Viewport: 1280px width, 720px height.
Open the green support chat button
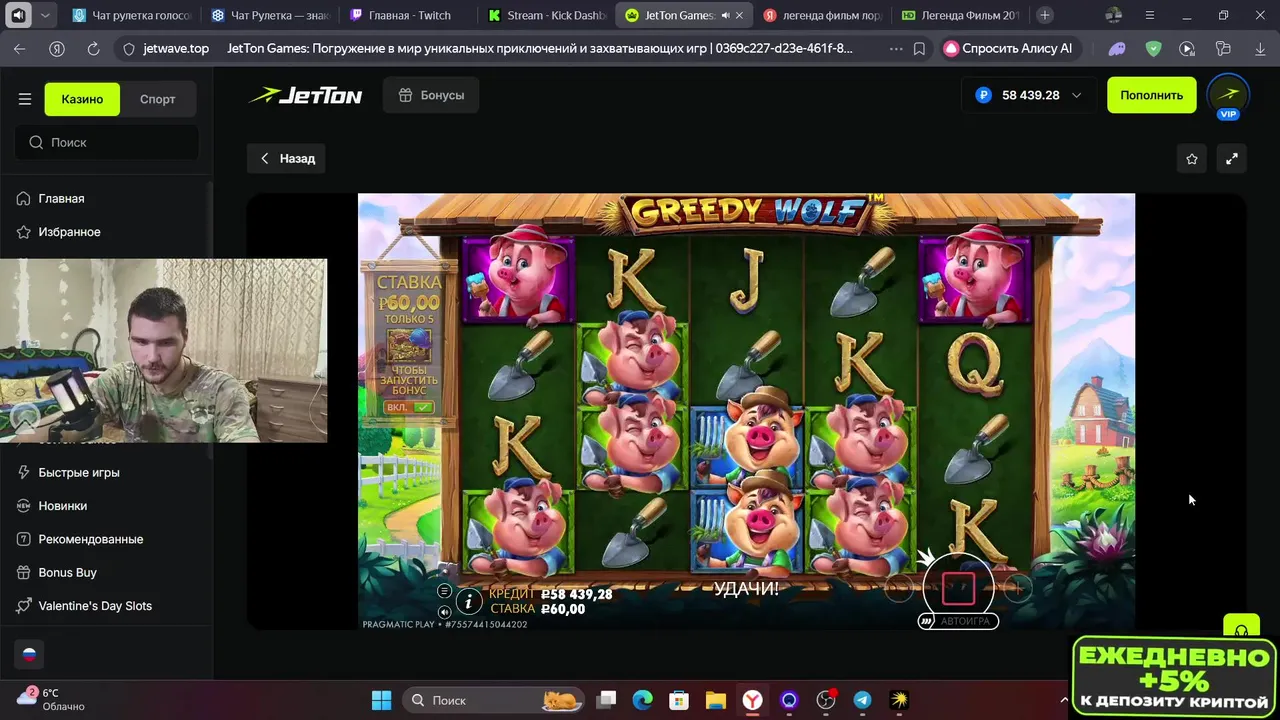[1242, 628]
